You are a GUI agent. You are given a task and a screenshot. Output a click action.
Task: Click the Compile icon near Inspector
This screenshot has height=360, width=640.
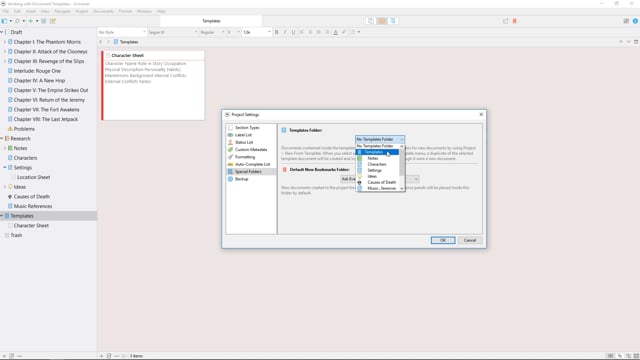click(626, 21)
